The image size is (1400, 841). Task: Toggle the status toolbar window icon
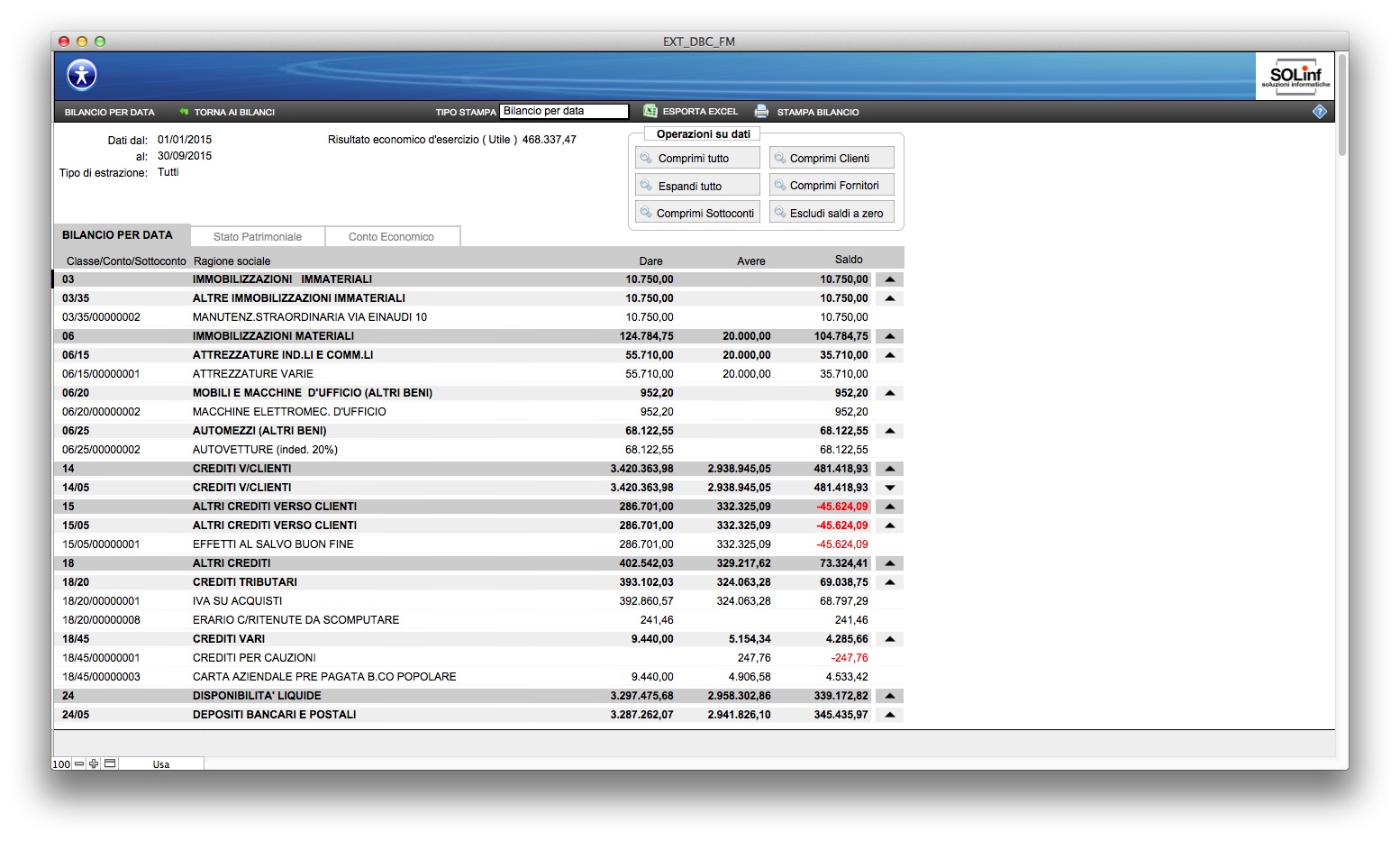point(110,763)
